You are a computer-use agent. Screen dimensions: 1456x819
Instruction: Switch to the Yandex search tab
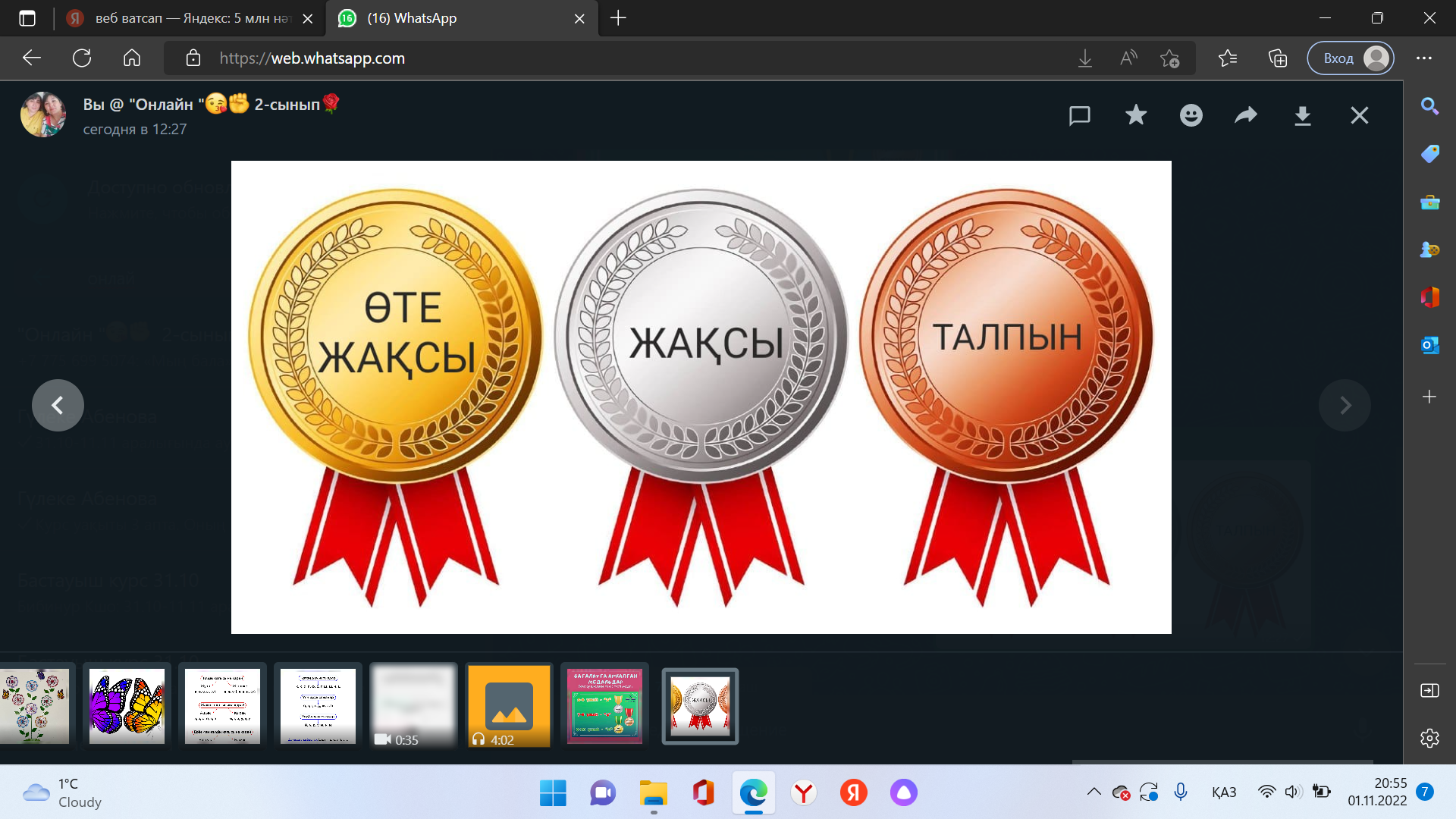coord(182,18)
